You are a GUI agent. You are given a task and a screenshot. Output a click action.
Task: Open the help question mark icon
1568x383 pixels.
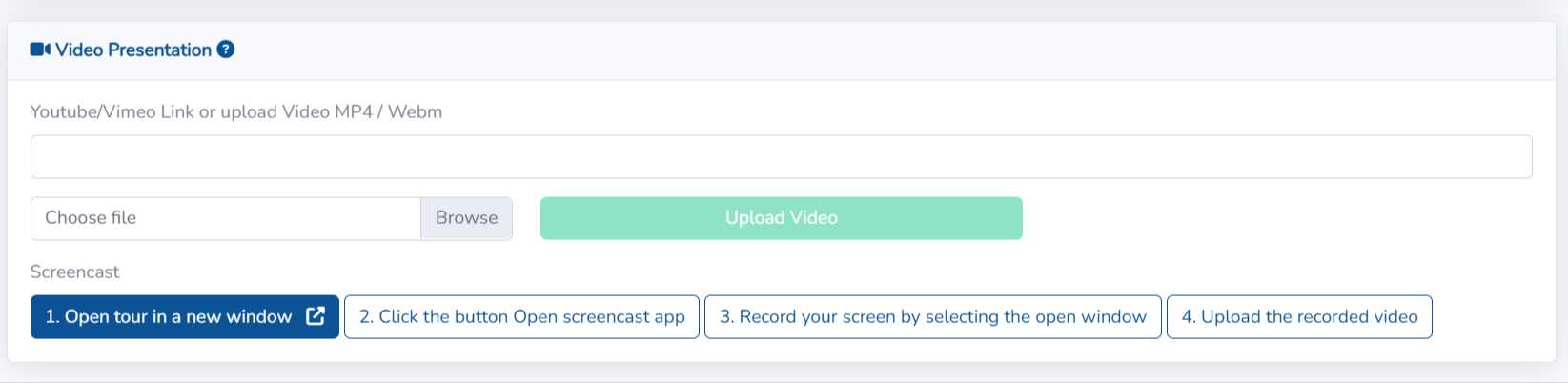click(226, 50)
